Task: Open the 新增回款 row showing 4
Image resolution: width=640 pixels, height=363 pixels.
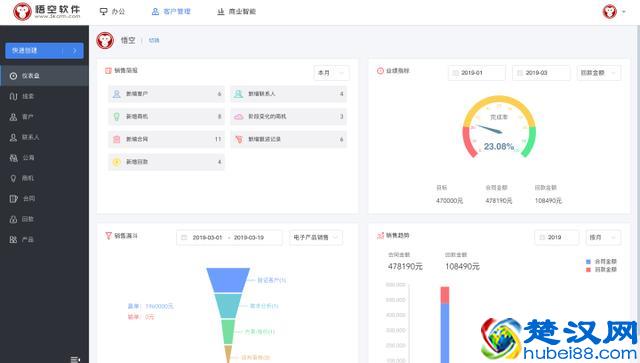Action: pyautogui.click(x=166, y=162)
